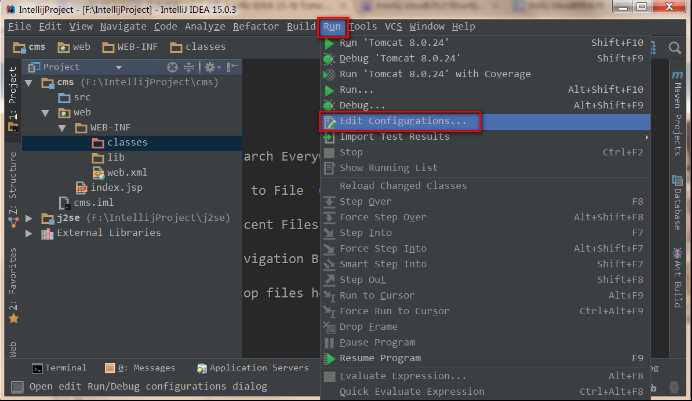Open Ant Build side tab

[677, 277]
